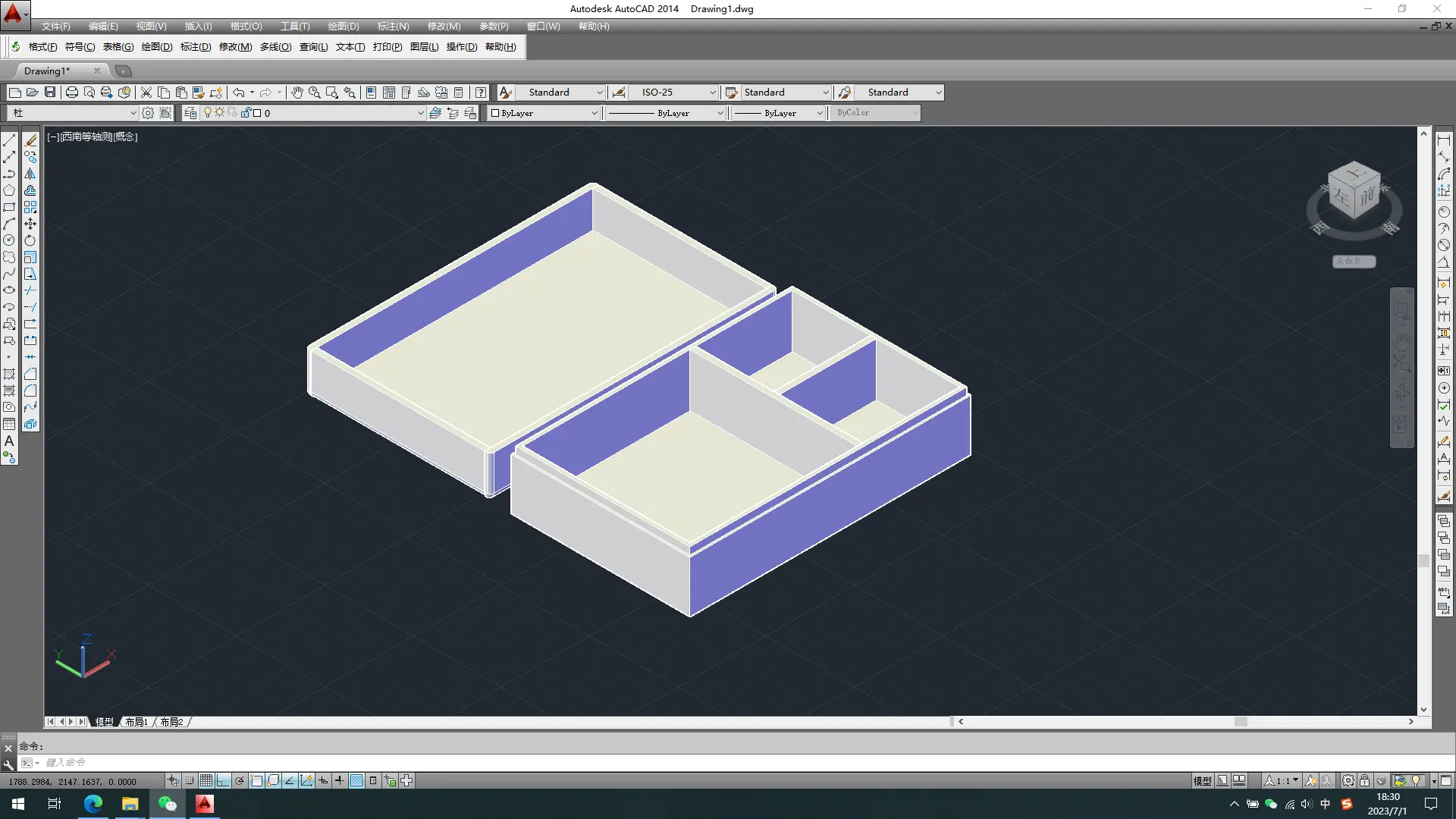Screen dimensions: 1456x819
Task: Toggle the toolbar lock padlock icon
Action: 1365,780
